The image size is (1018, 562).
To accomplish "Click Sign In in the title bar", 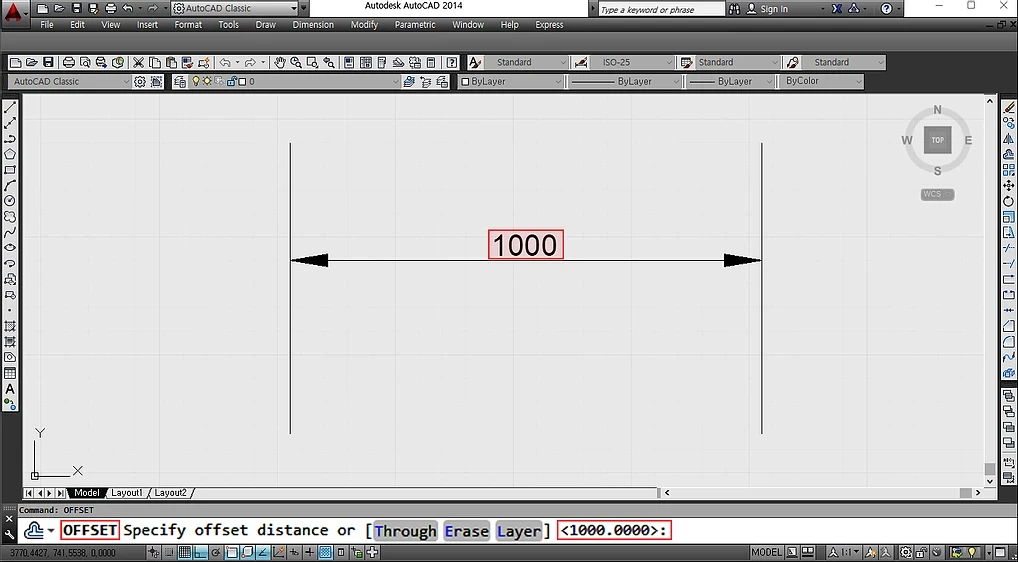I will [767, 9].
